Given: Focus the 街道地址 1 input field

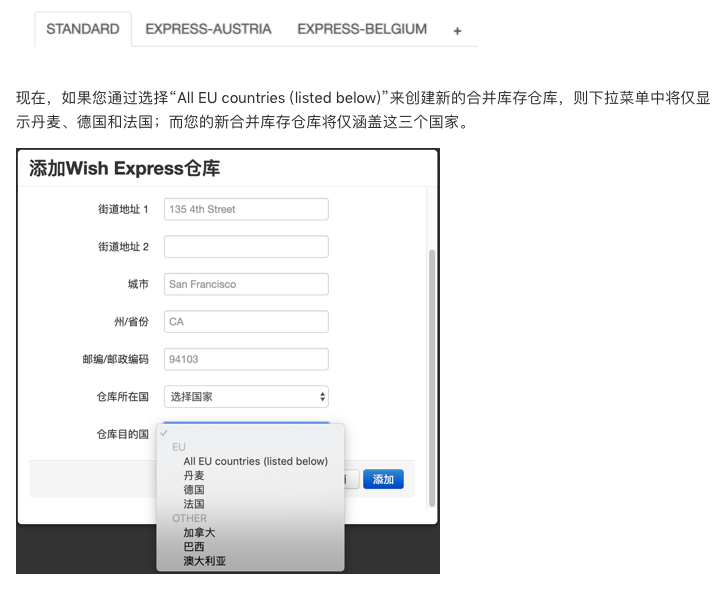Looking at the screenshot, I should pyautogui.click(x=246, y=209).
